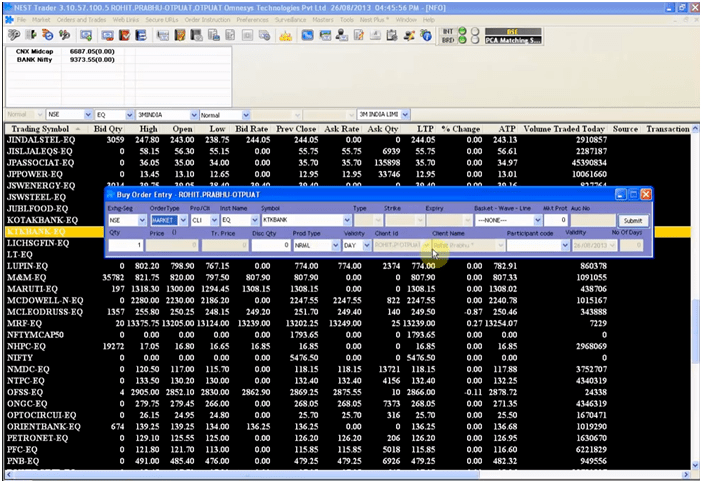702x483 pixels.
Task: Open the Orders and Trades menu
Action: 81,20
